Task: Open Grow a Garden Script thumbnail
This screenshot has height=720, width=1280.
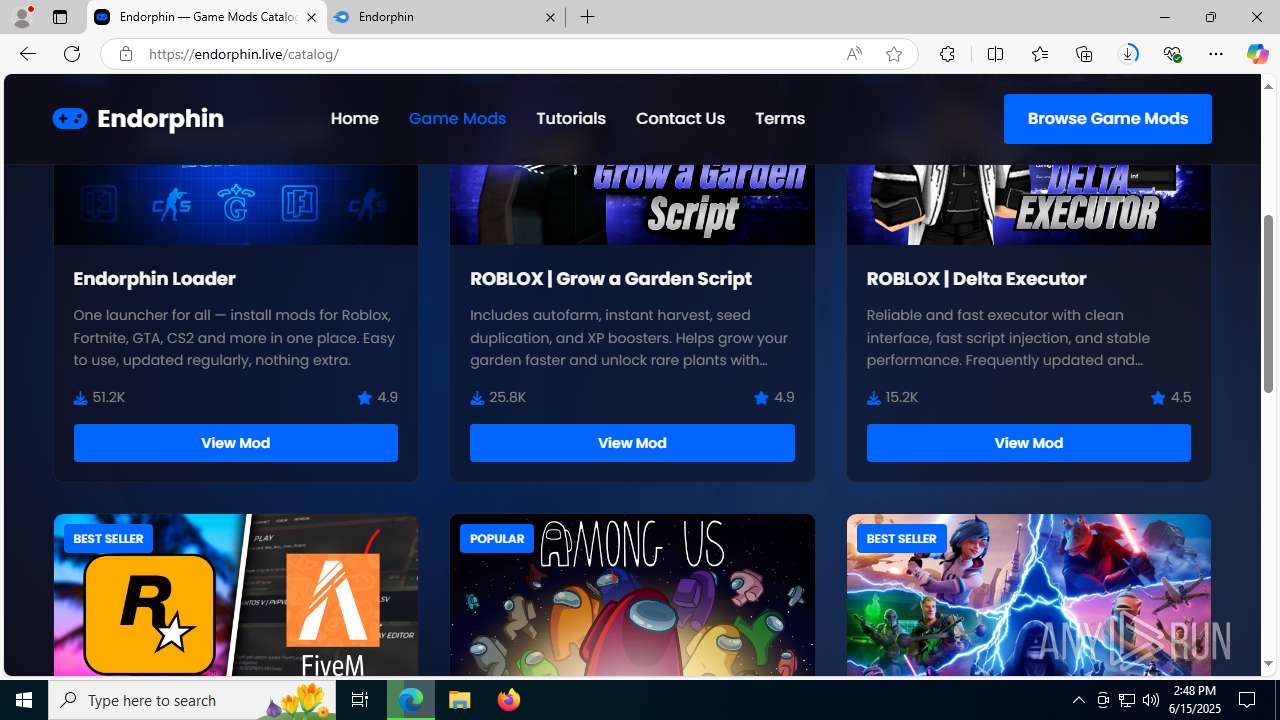Action: [x=632, y=204]
